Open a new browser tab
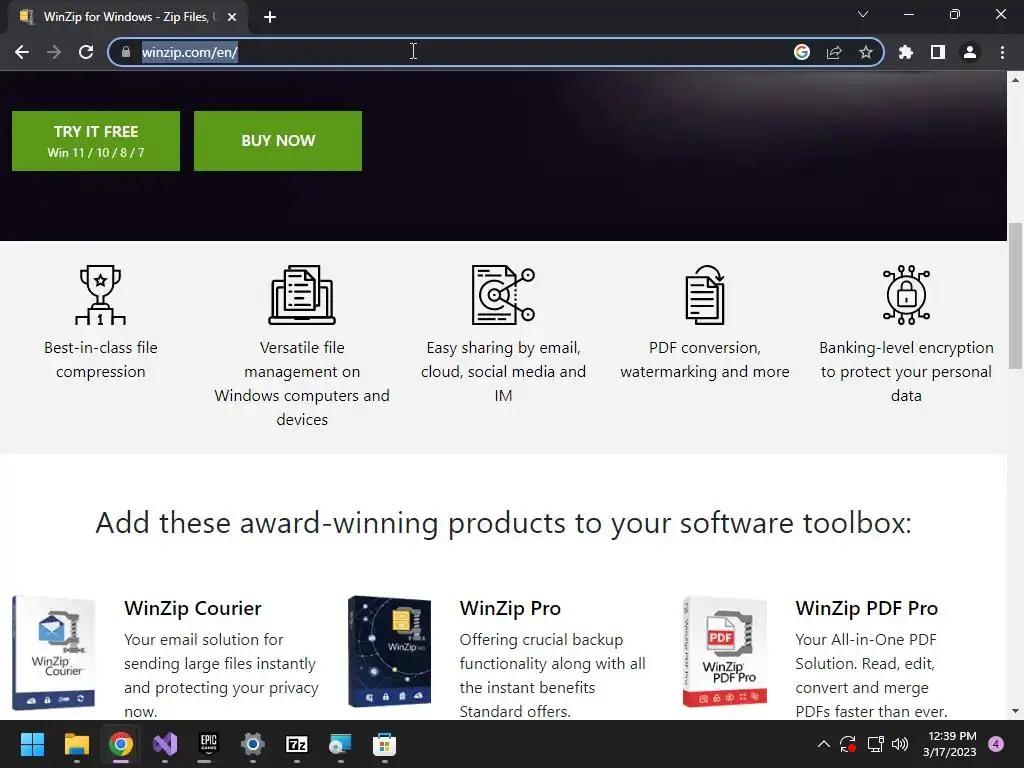This screenshot has height=768, width=1024. [x=270, y=17]
